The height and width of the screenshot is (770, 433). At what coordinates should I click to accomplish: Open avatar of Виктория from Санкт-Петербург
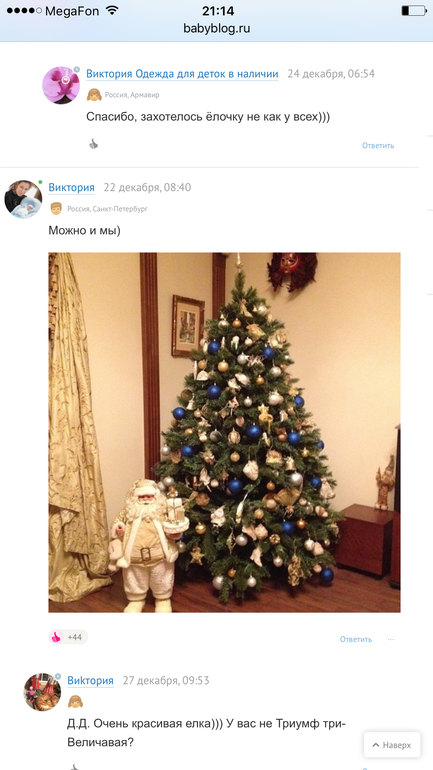(x=23, y=199)
